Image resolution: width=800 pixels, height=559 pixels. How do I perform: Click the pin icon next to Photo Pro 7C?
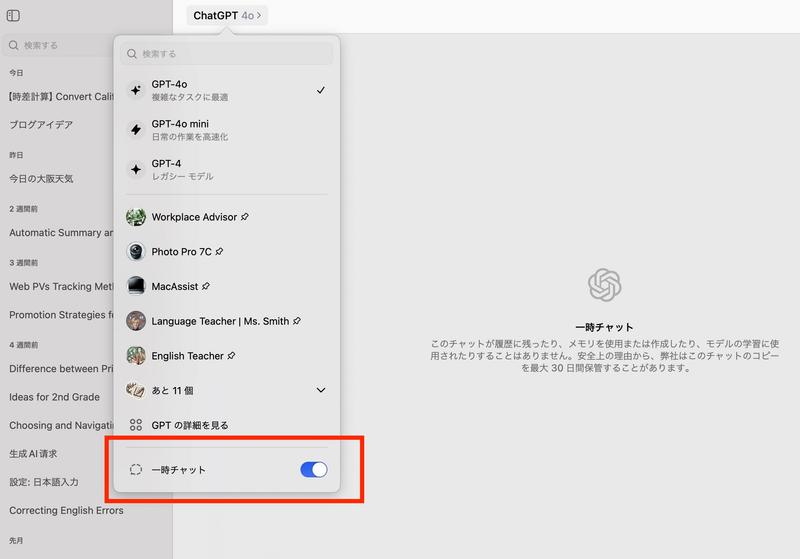coord(219,251)
